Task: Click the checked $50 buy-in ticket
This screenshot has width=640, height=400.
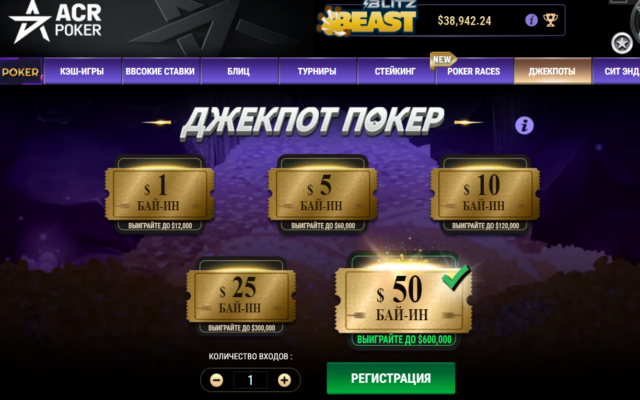Action: [x=403, y=301]
